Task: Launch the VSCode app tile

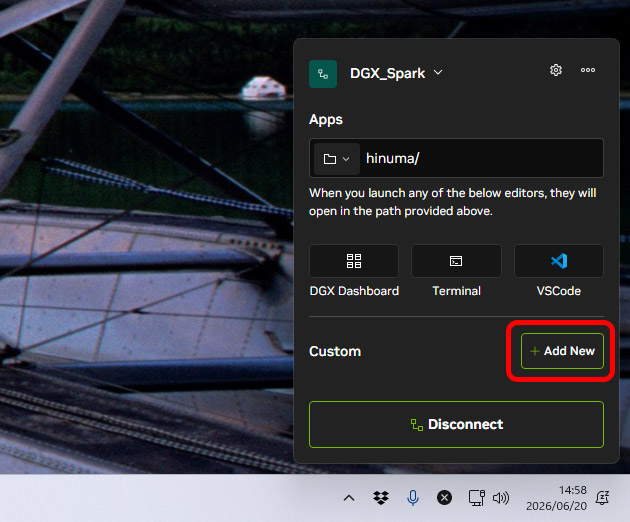Action: pyautogui.click(x=559, y=261)
